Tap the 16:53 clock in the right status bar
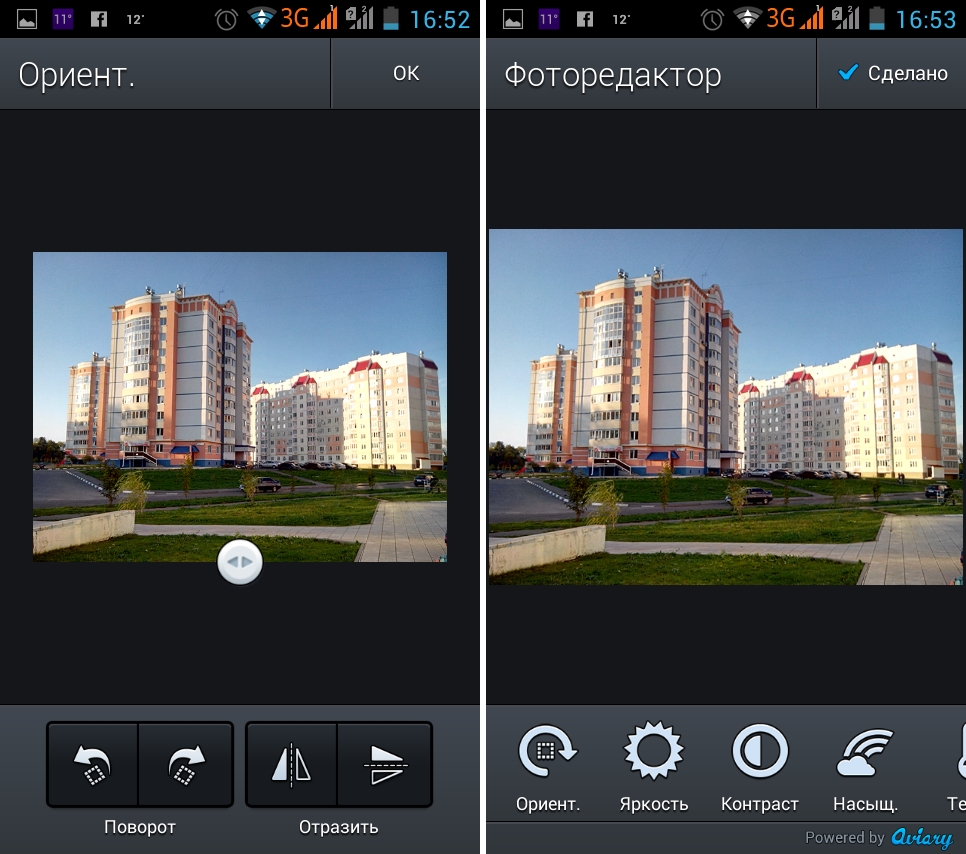Viewport: 966px width, 854px height. 925,20
